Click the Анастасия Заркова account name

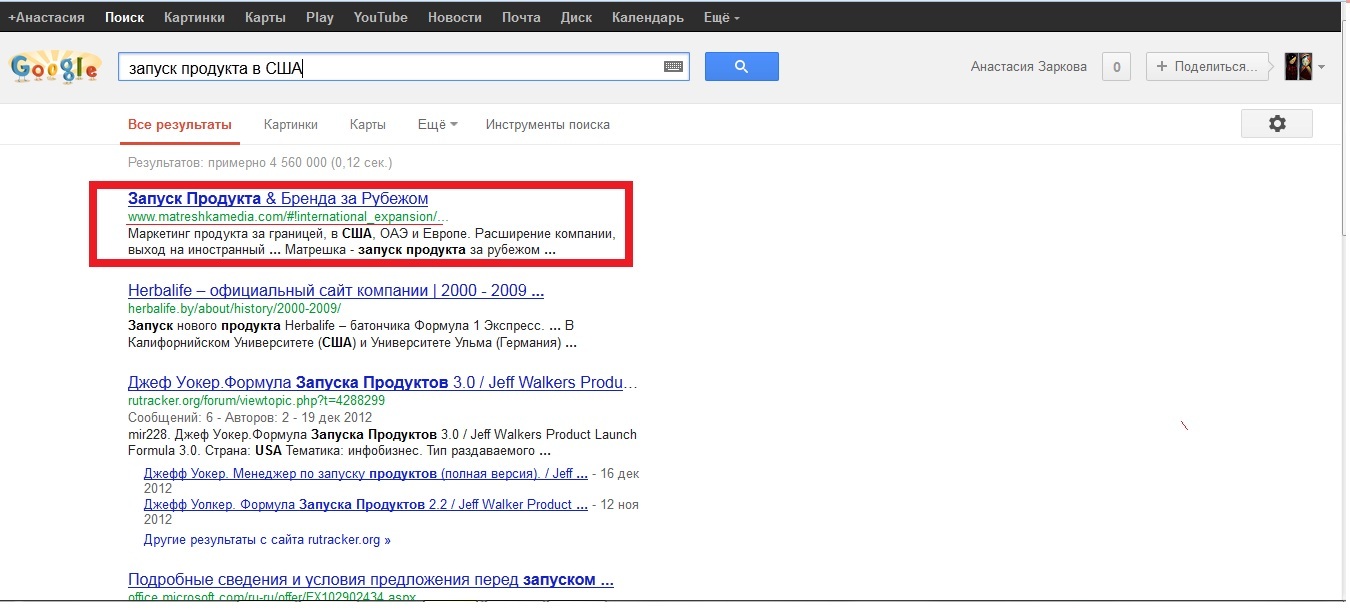click(1029, 67)
